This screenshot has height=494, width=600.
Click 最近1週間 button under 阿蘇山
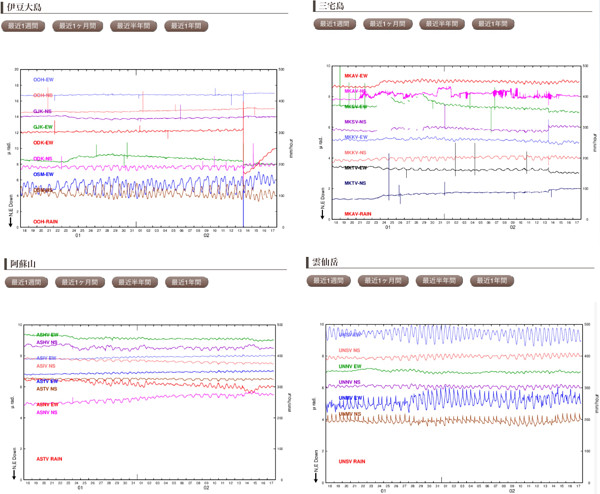[27, 282]
